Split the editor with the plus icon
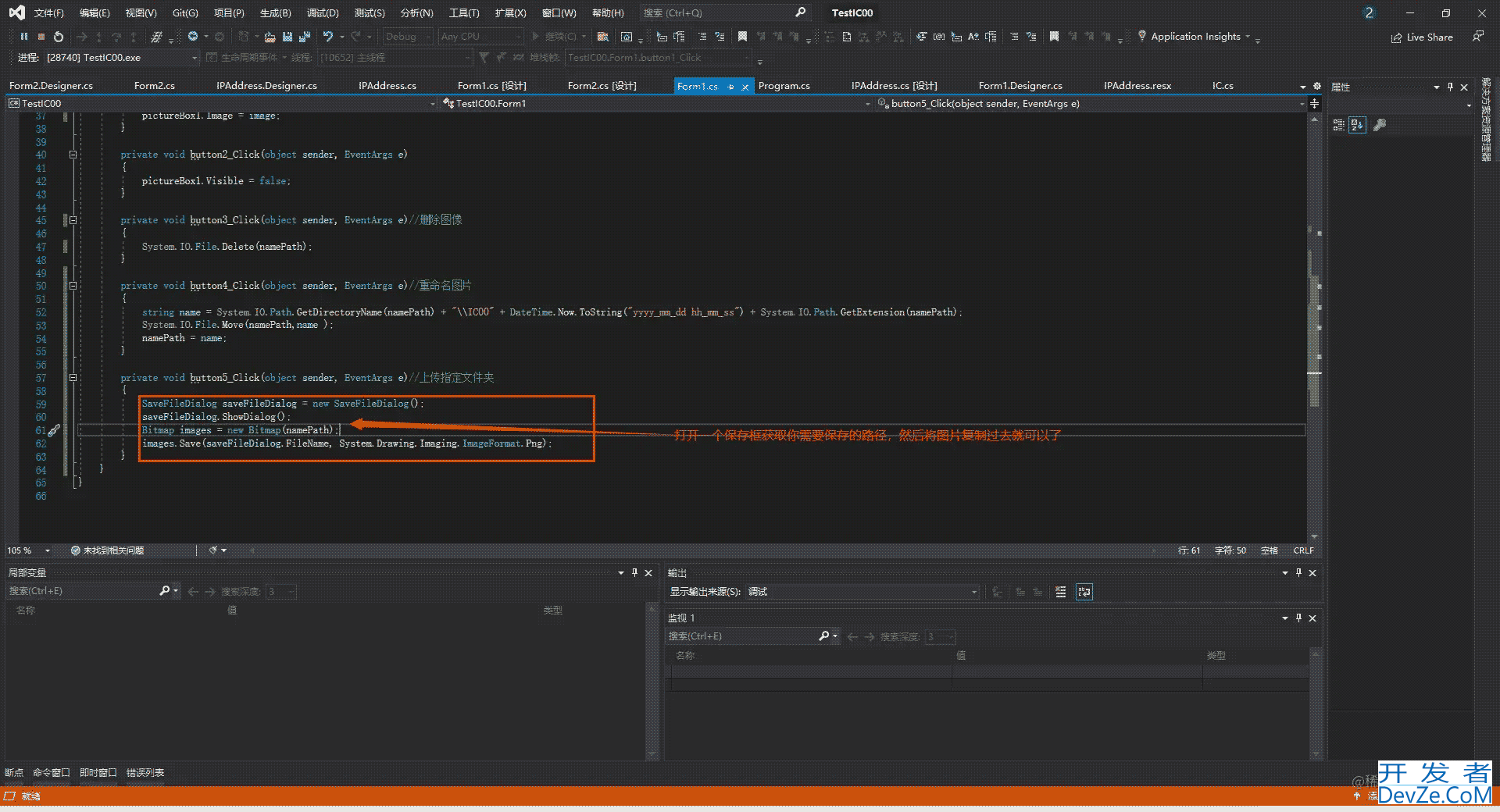This screenshot has height=812, width=1500. tap(1315, 103)
